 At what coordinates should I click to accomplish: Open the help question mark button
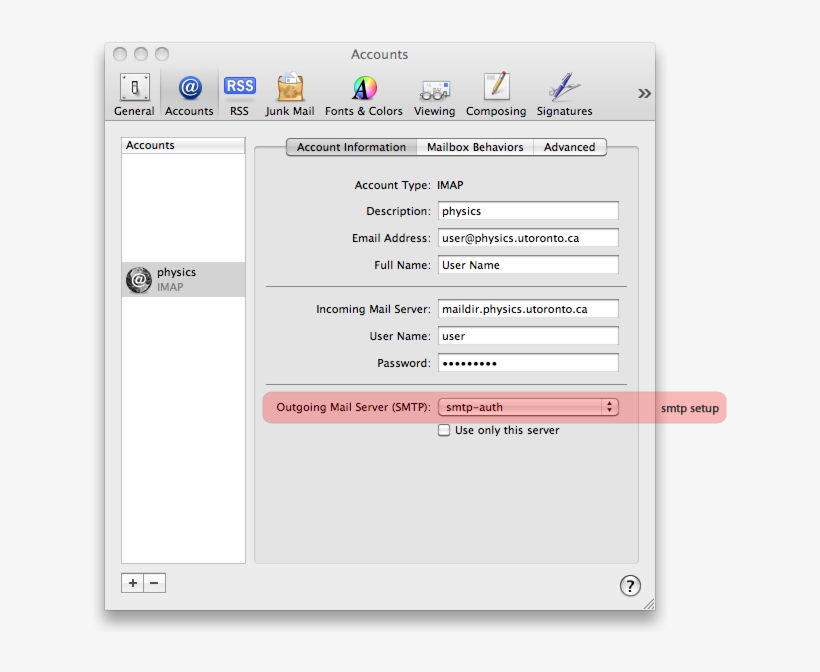pyautogui.click(x=631, y=586)
